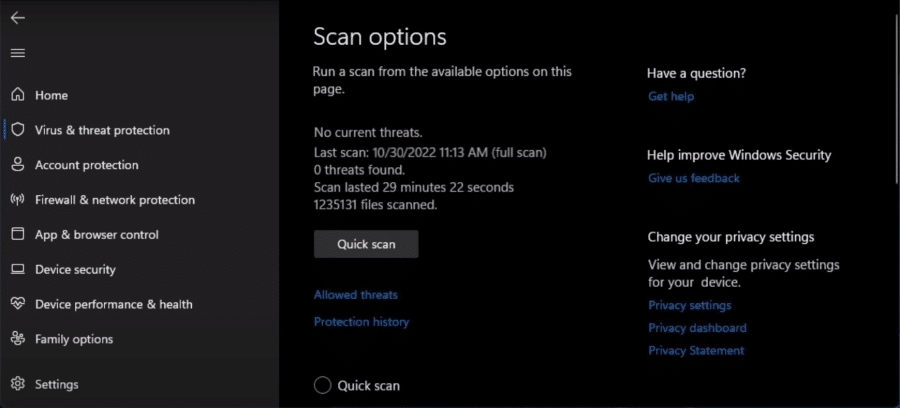The image size is (900, 408).
Task: Click the back arrow icon
Action: 18,18
